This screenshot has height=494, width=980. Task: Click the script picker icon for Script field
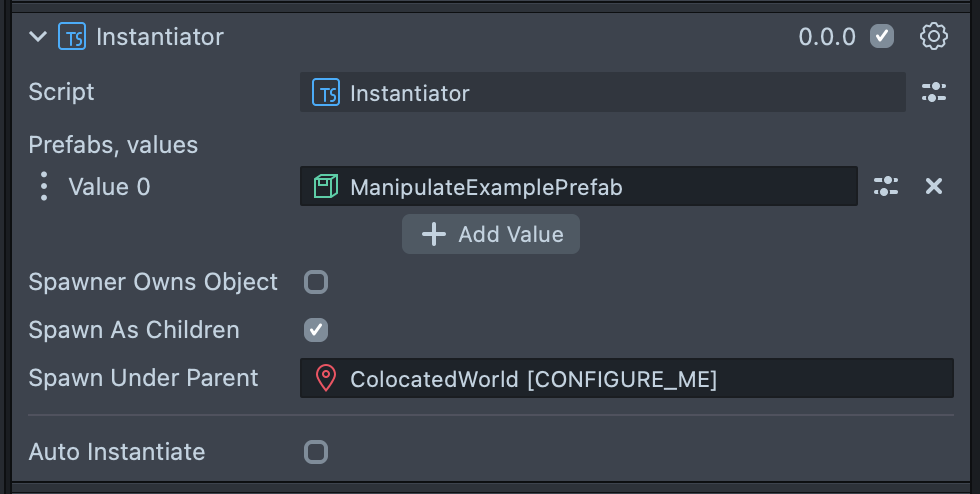pyautogui.click(x=933, y=93)
